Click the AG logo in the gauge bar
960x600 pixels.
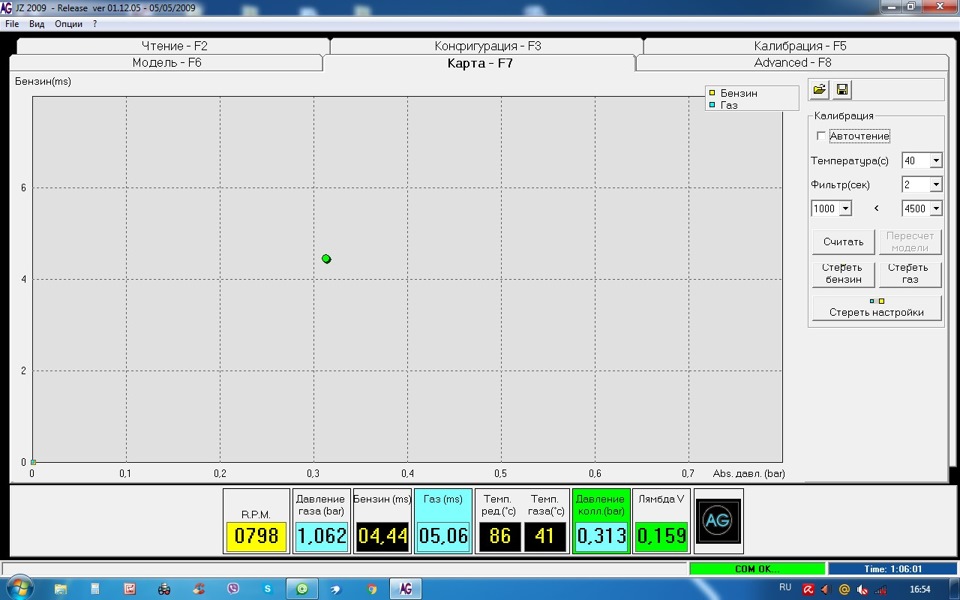coord(718,521)
